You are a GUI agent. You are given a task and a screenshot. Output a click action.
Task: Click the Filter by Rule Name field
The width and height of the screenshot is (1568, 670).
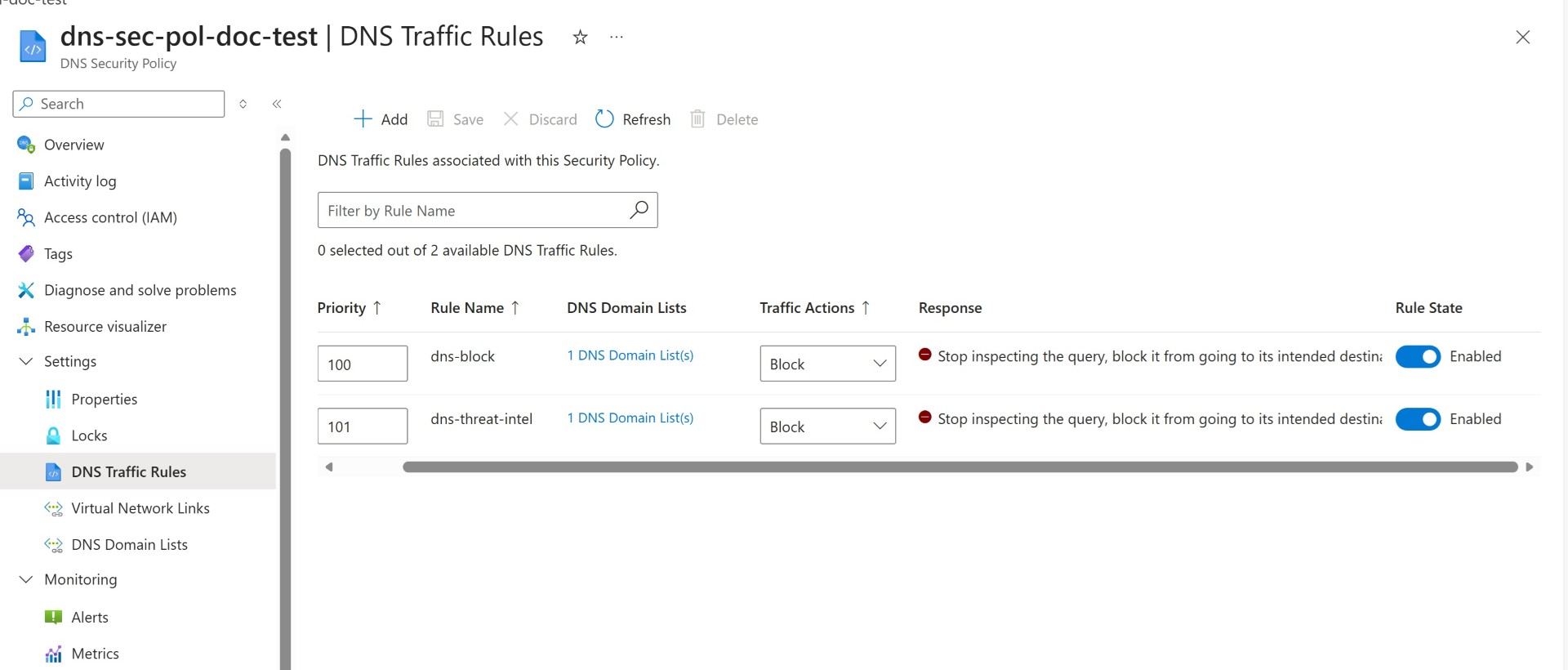488,210
